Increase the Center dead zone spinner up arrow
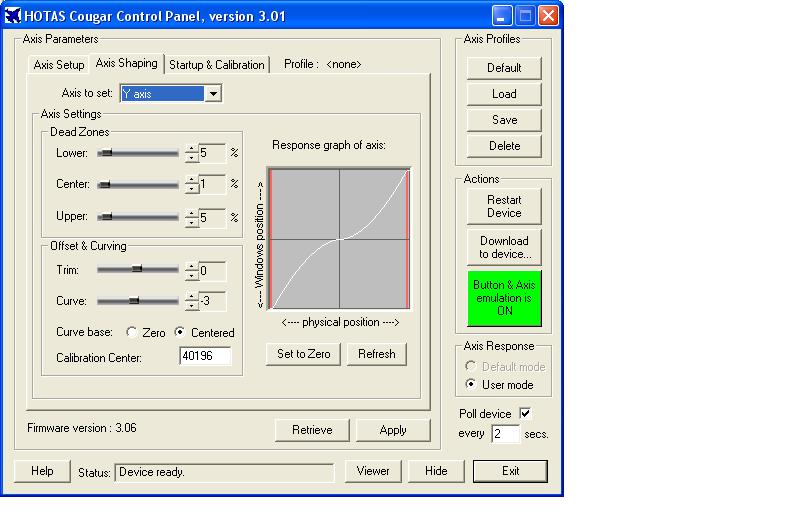This screenshot has width=800, height=512. (x=192, y=180)
